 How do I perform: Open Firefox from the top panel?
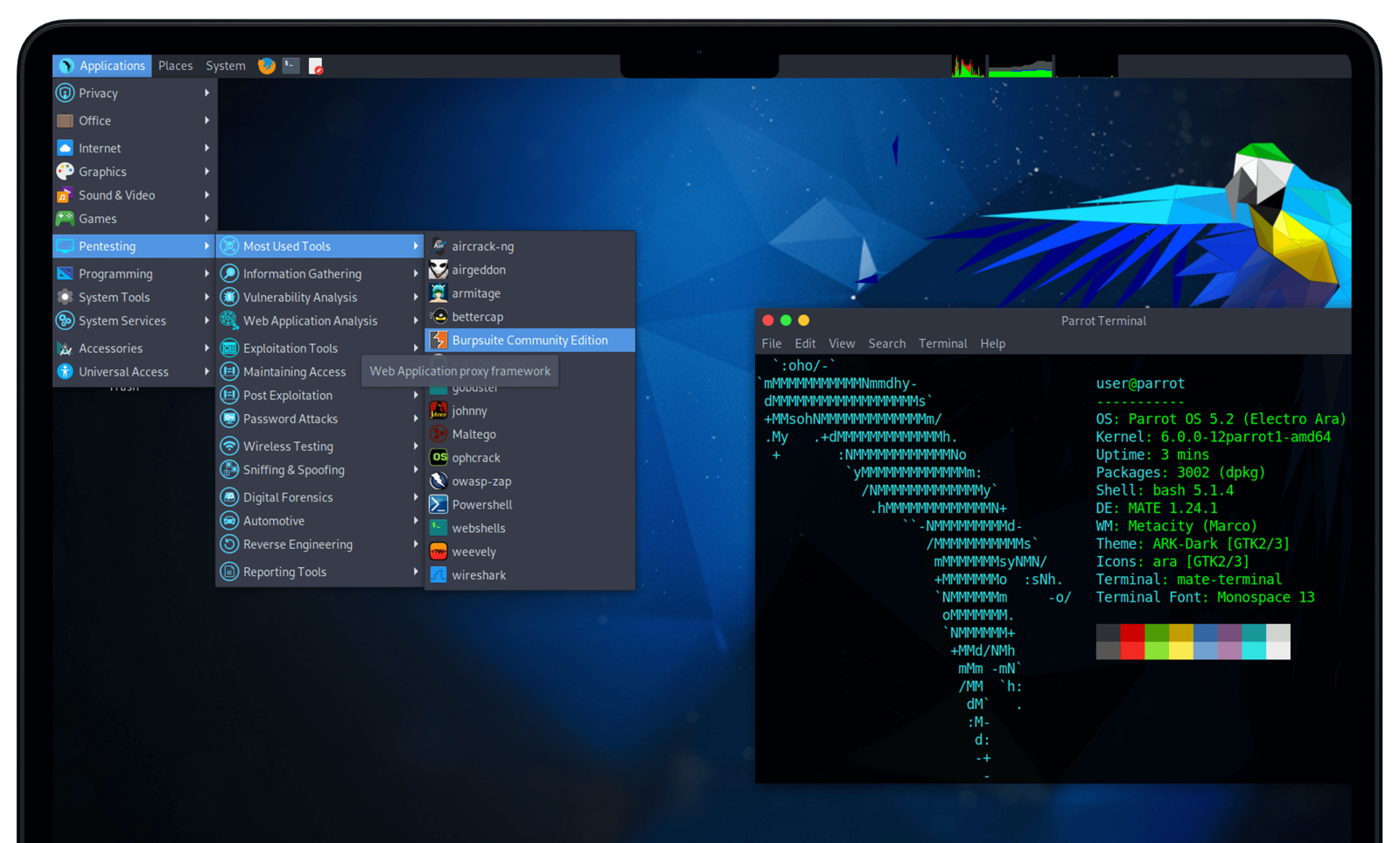point(265,65)
